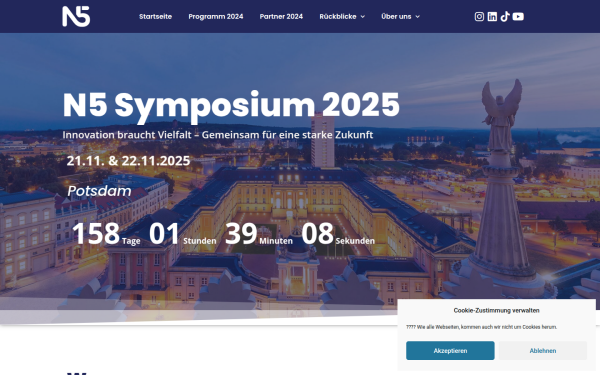
Task: Expand the Über uns dropdown chevron
Action: [417, 17]
